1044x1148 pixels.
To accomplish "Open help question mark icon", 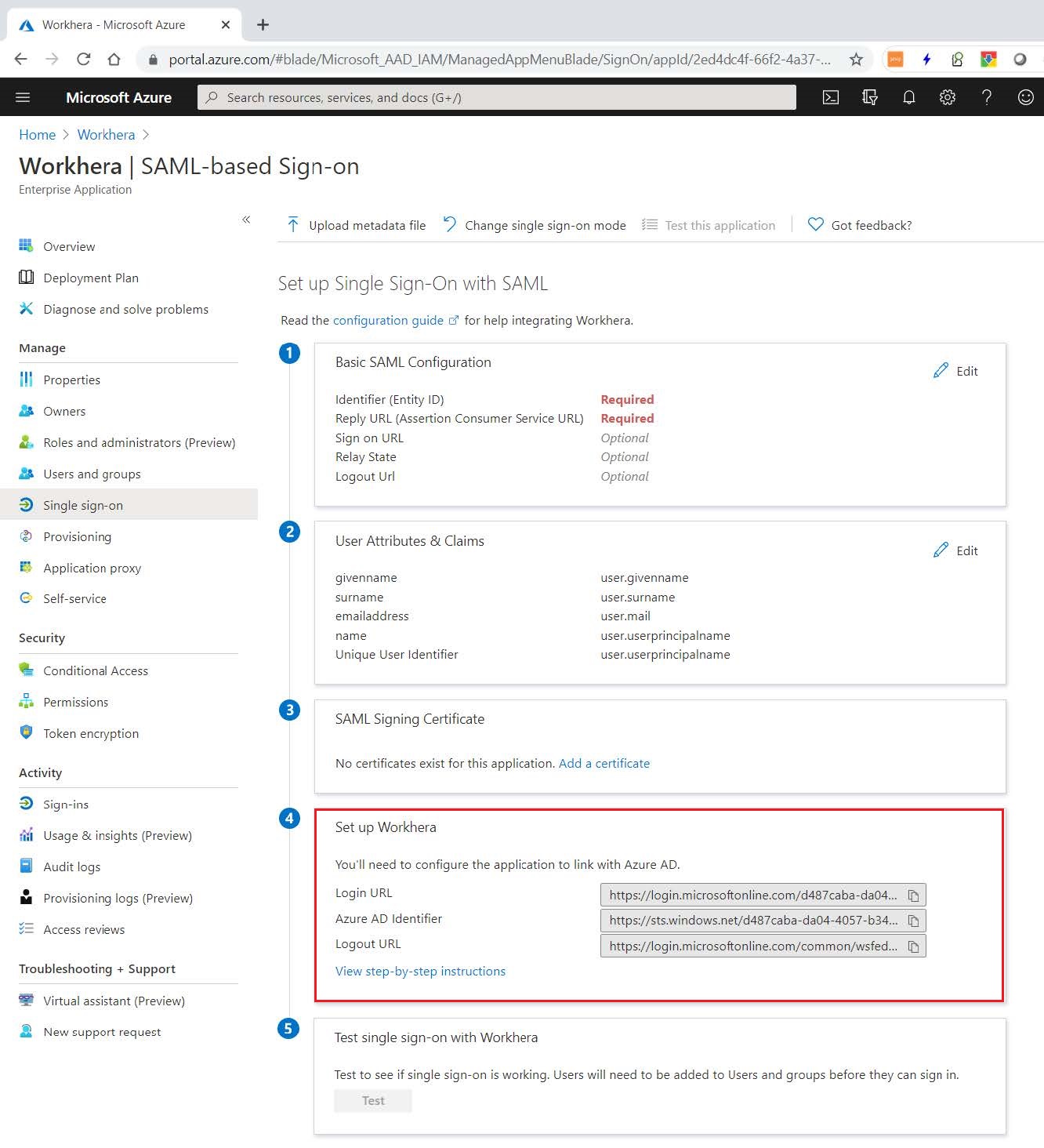I will (x=987, y=97).
